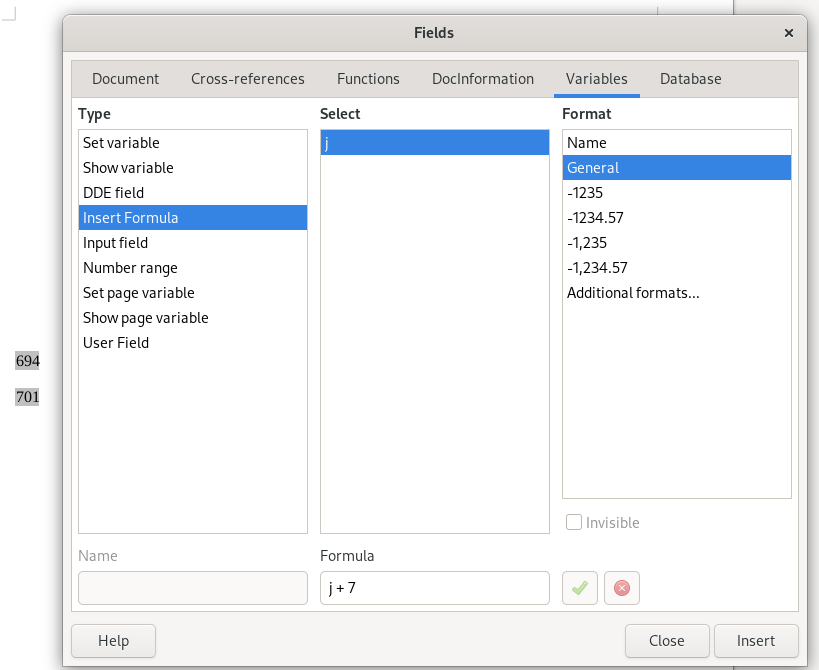The width and height of the screenshot is (819, 670).
Task: Go to the Database tab
Action: point(690,79)
